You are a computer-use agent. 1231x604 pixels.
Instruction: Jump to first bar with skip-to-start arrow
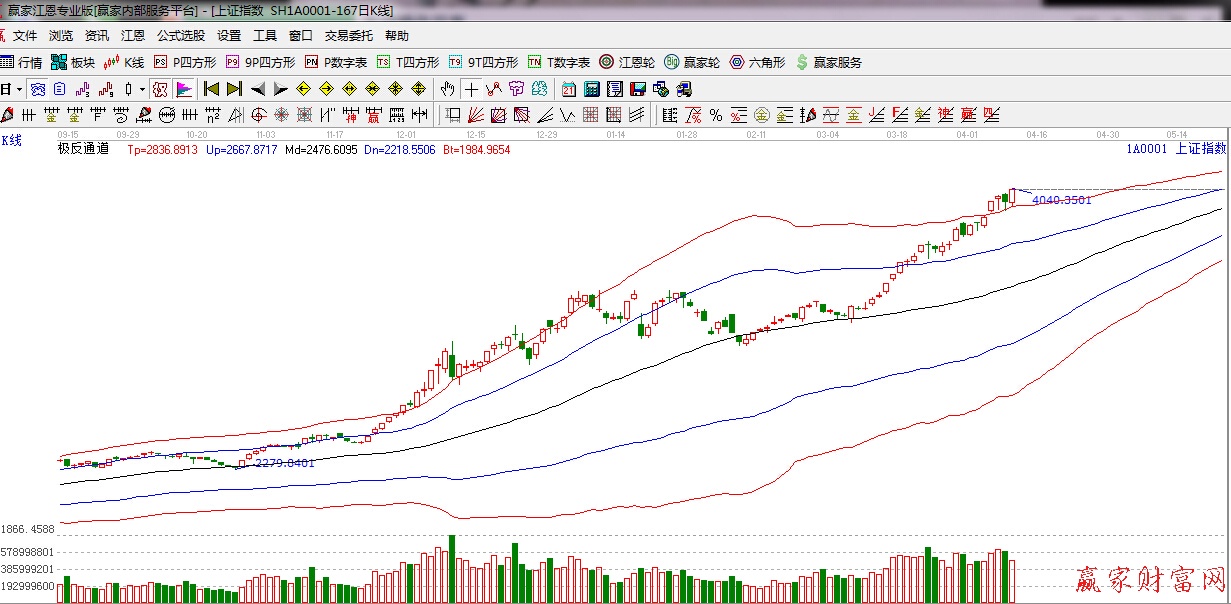click(211, 89)
